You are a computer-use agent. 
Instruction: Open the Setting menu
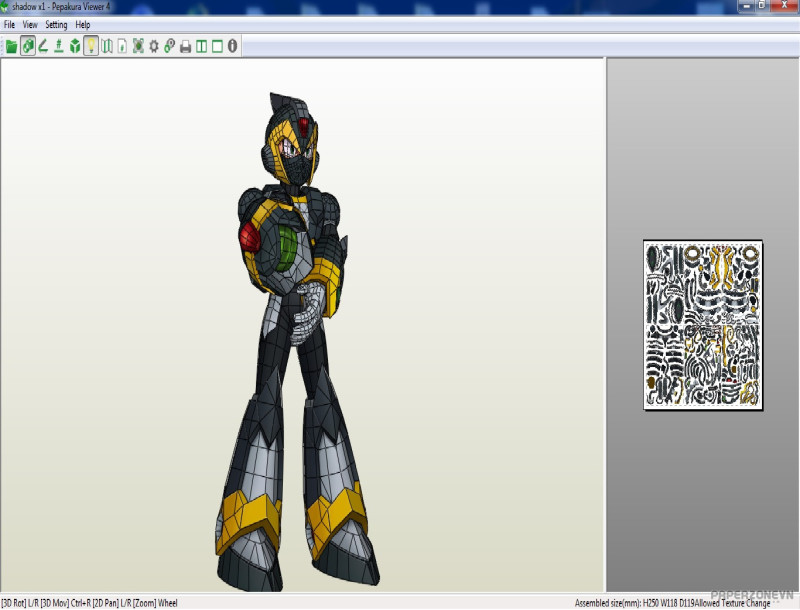(56, 24)
